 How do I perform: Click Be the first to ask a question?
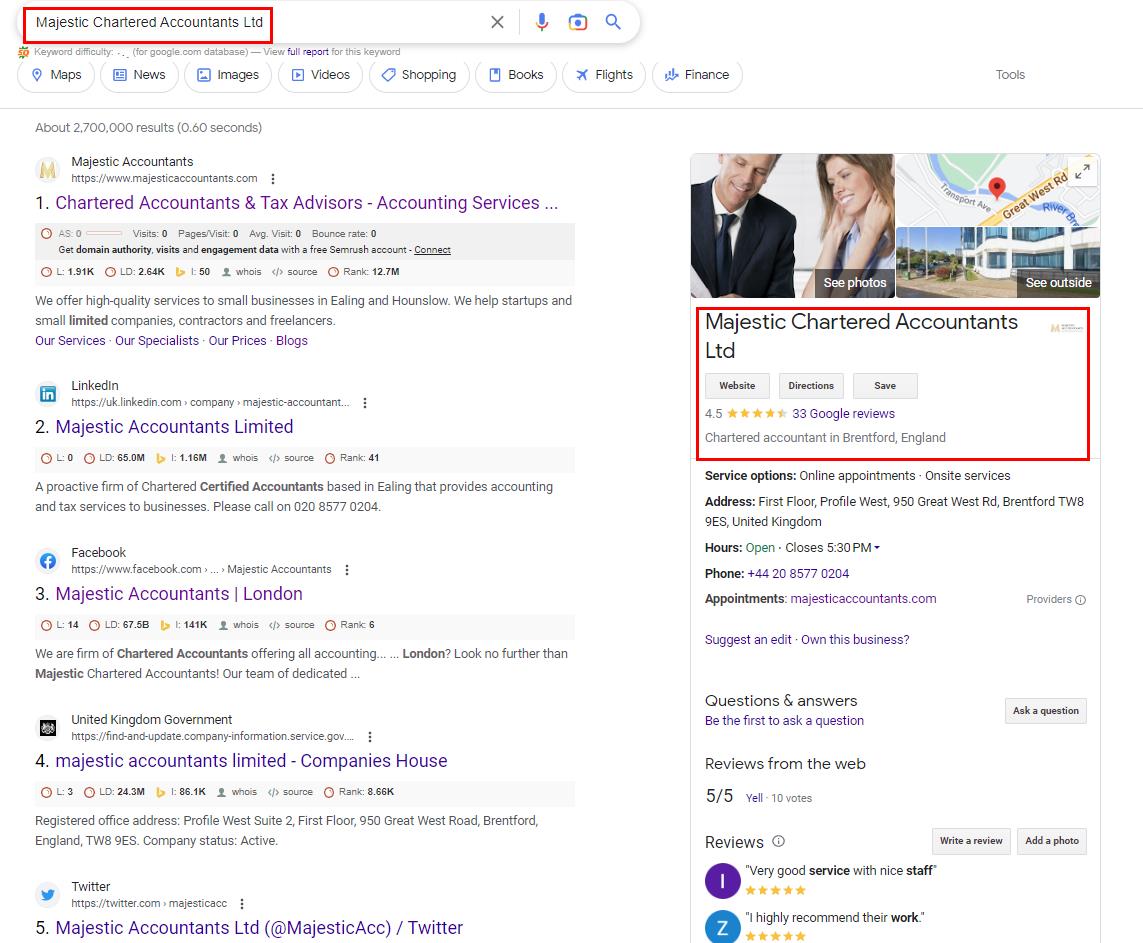(784, 721)
